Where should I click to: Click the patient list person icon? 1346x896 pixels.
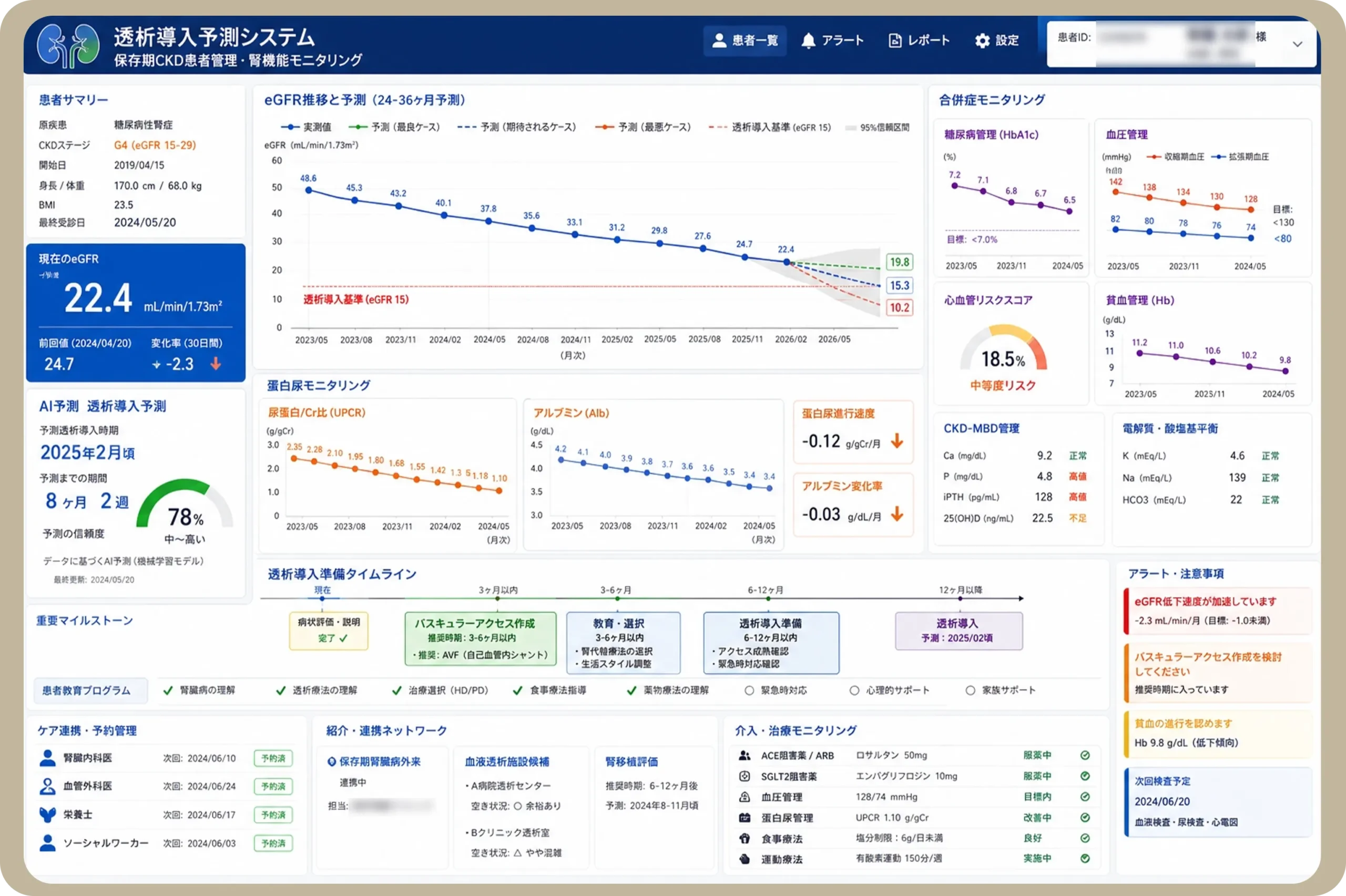pos(719,40)
